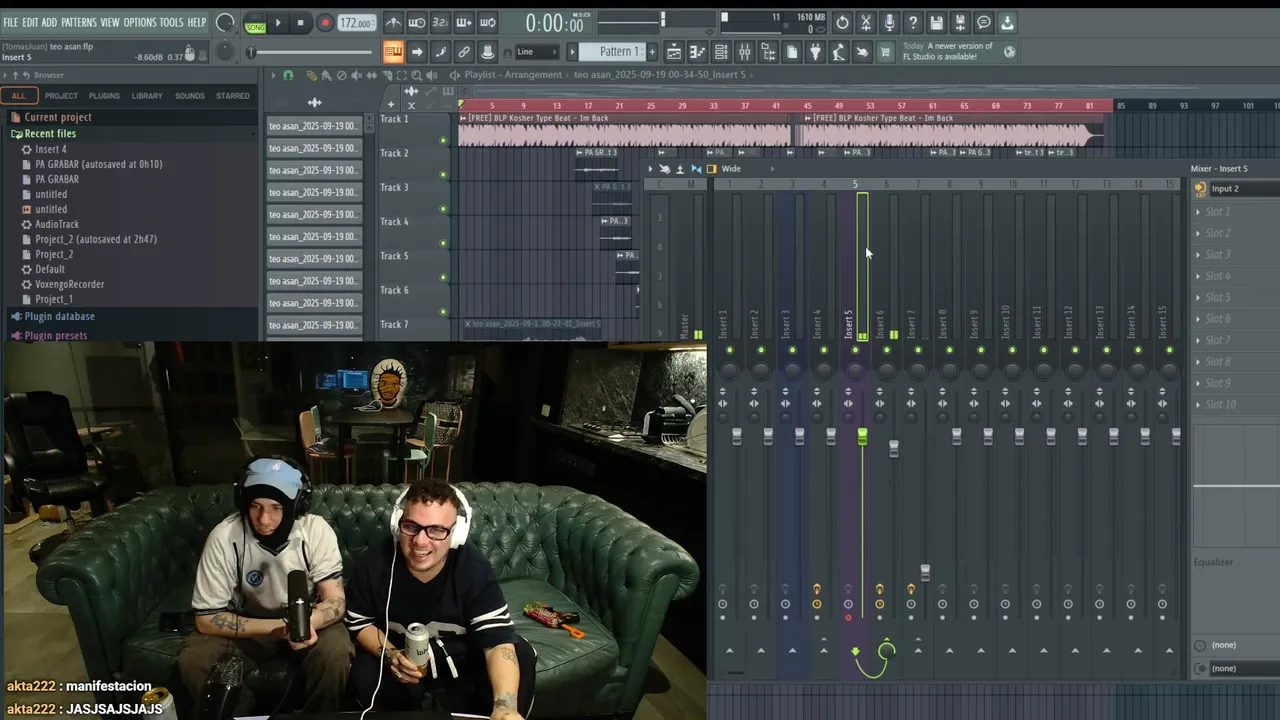Click the link chain icon in toolbar
Image resolution: width=1280 pixels, height=720 pixels.
pyautogui.click(x=464, y=52)
